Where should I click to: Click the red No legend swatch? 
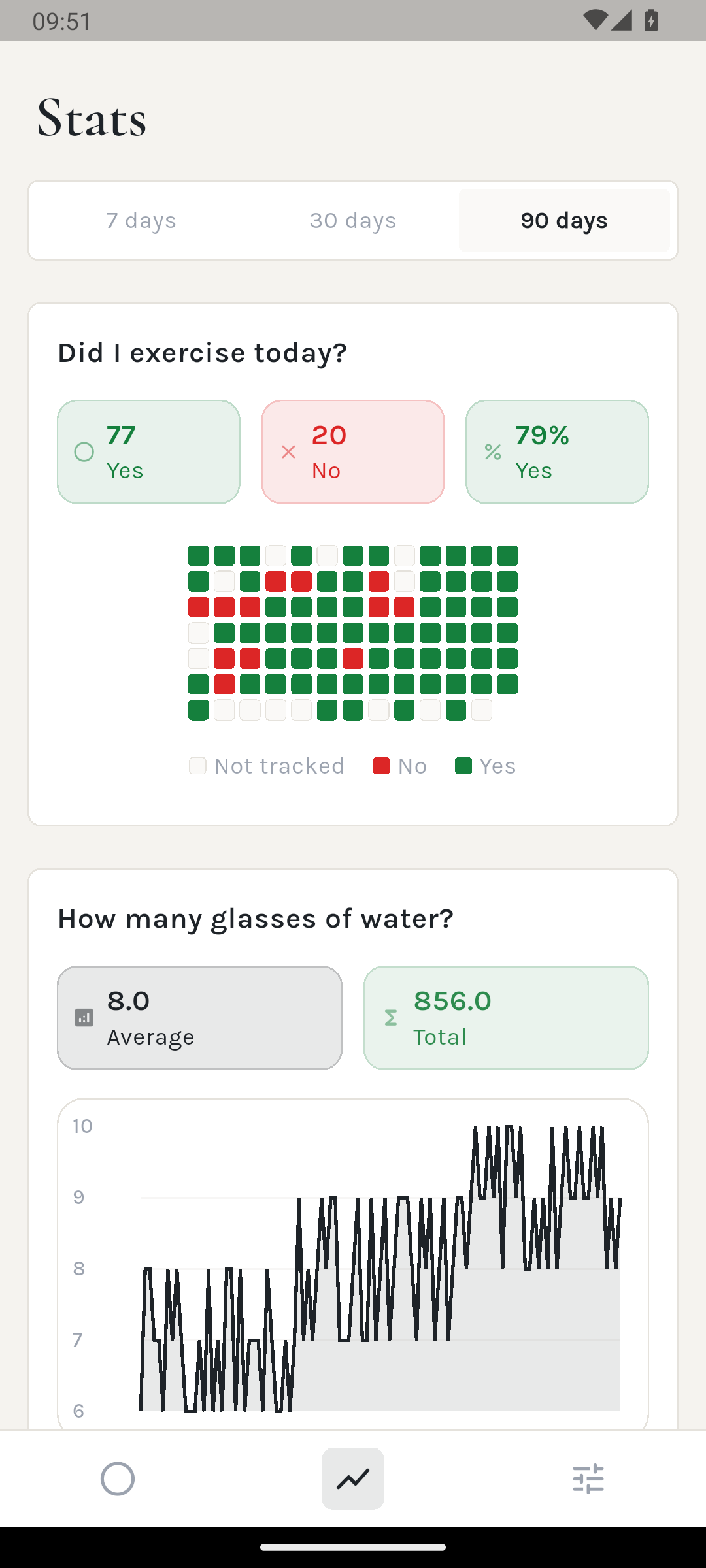[382, 766]
